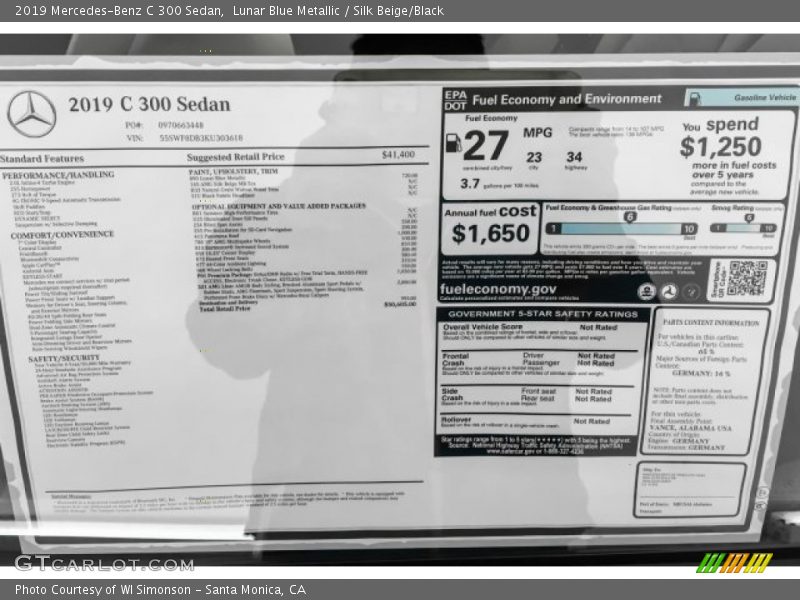
Task: Click the 'Total Retail Price' label
Action: 224,309
